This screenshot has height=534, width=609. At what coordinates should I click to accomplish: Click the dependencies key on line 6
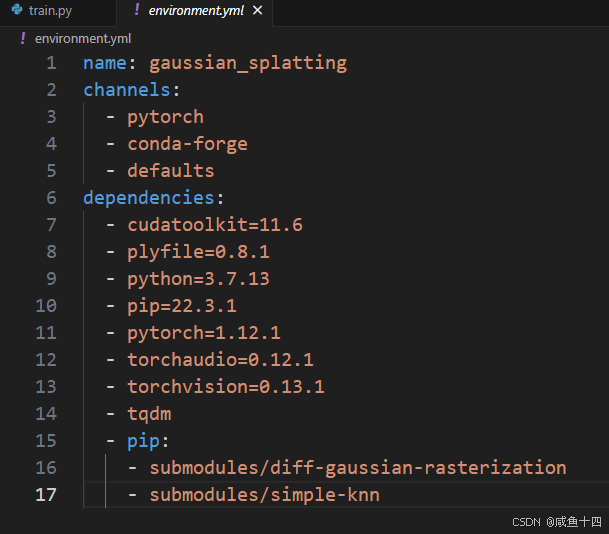[148, 198]
